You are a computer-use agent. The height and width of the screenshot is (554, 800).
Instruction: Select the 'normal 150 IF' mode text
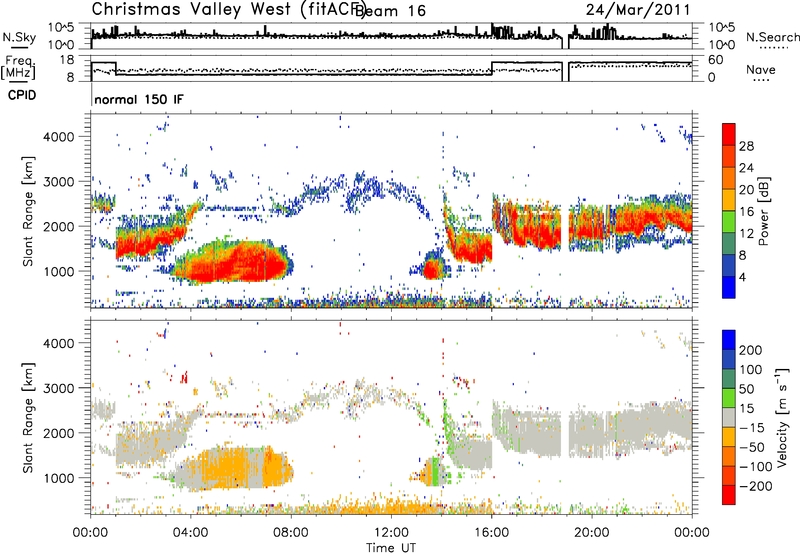[x=138, y=99]
